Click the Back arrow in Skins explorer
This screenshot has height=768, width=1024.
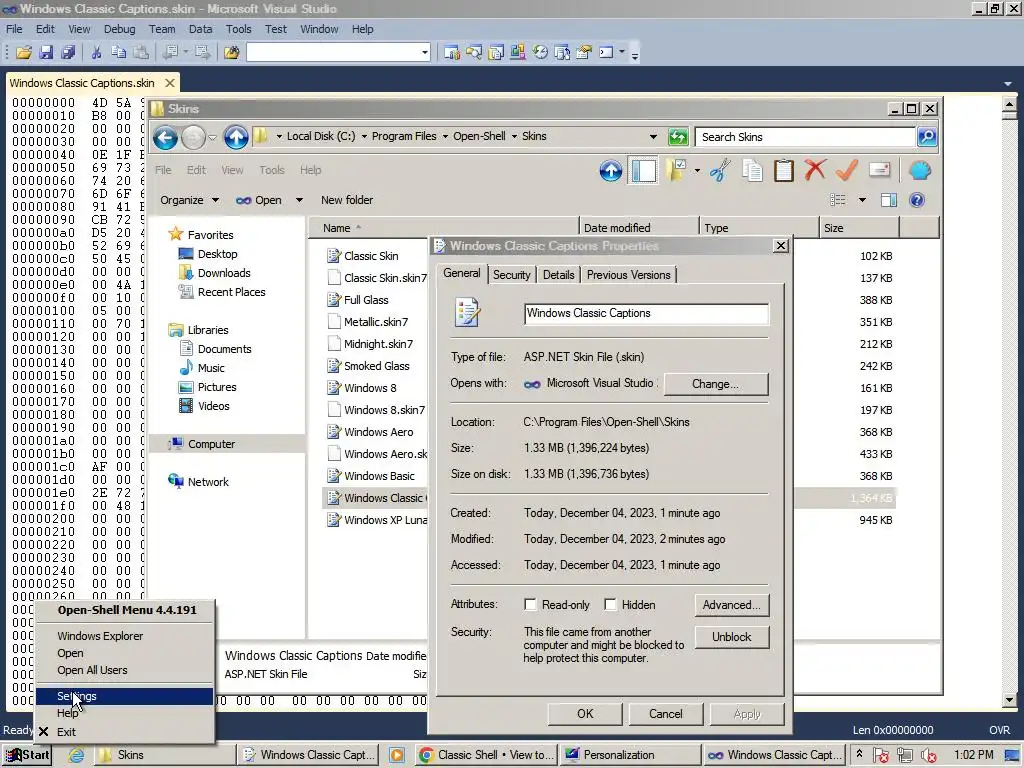165,137
